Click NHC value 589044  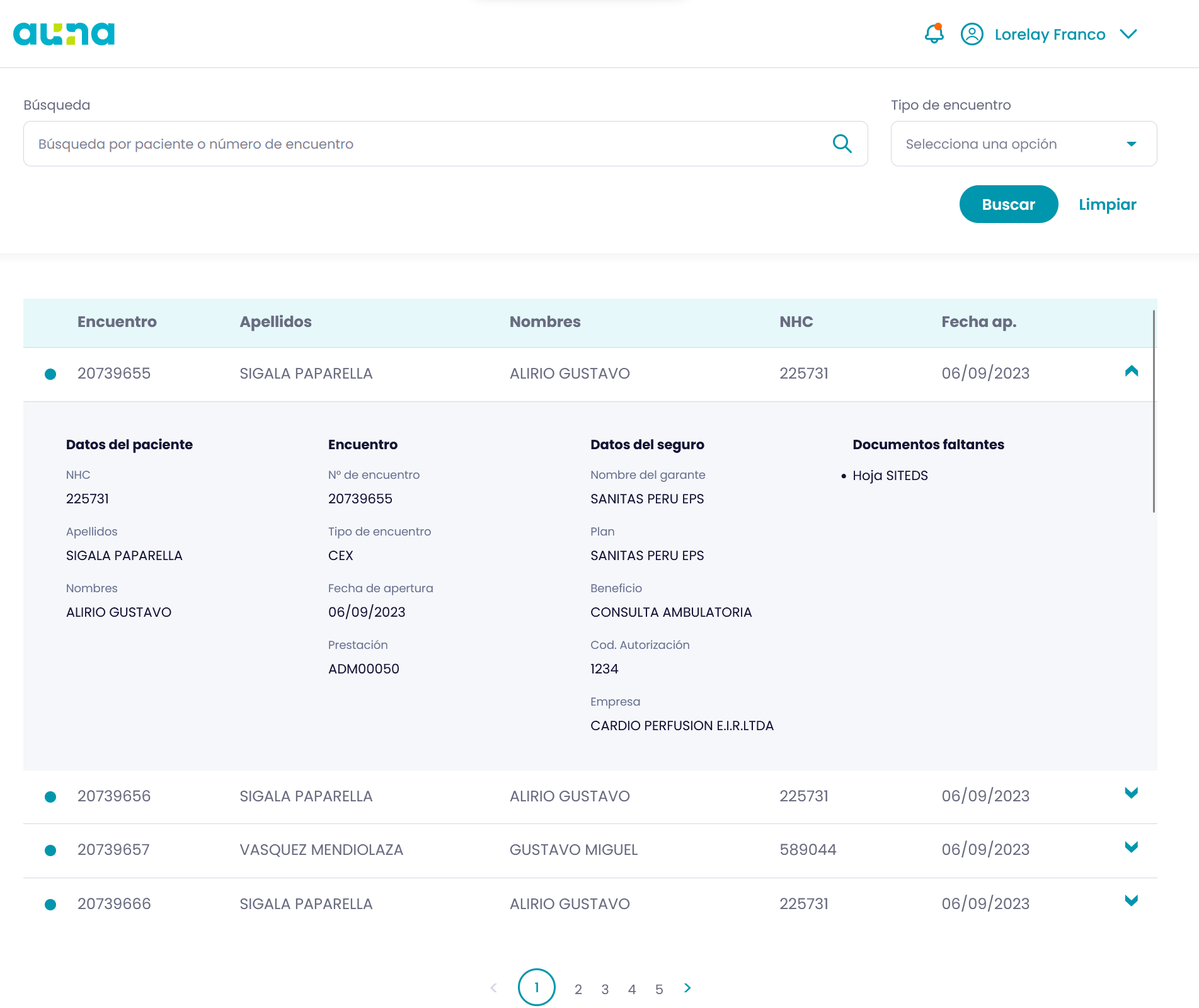coord(808,850)
